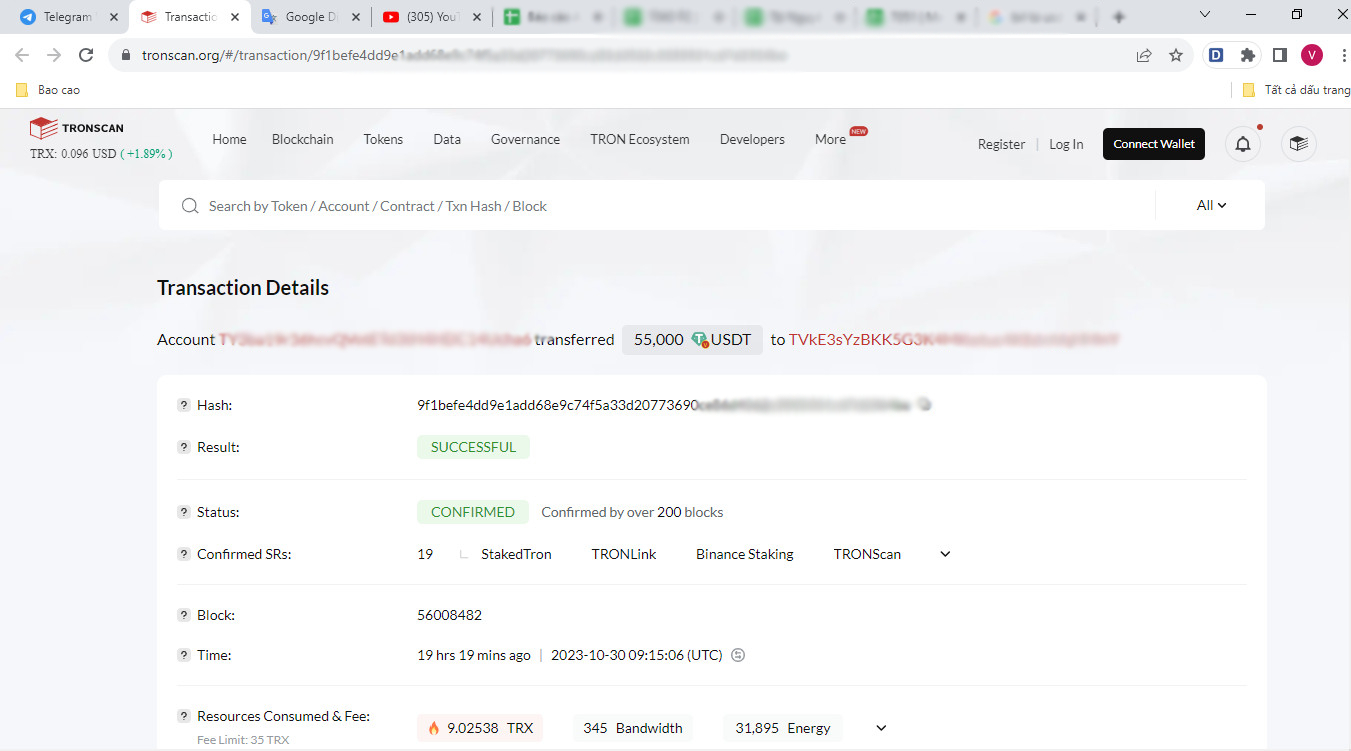The height and width of the screenshot is (751, 1351).
Task: Open the TRONScan SR link
Action: 867,554
